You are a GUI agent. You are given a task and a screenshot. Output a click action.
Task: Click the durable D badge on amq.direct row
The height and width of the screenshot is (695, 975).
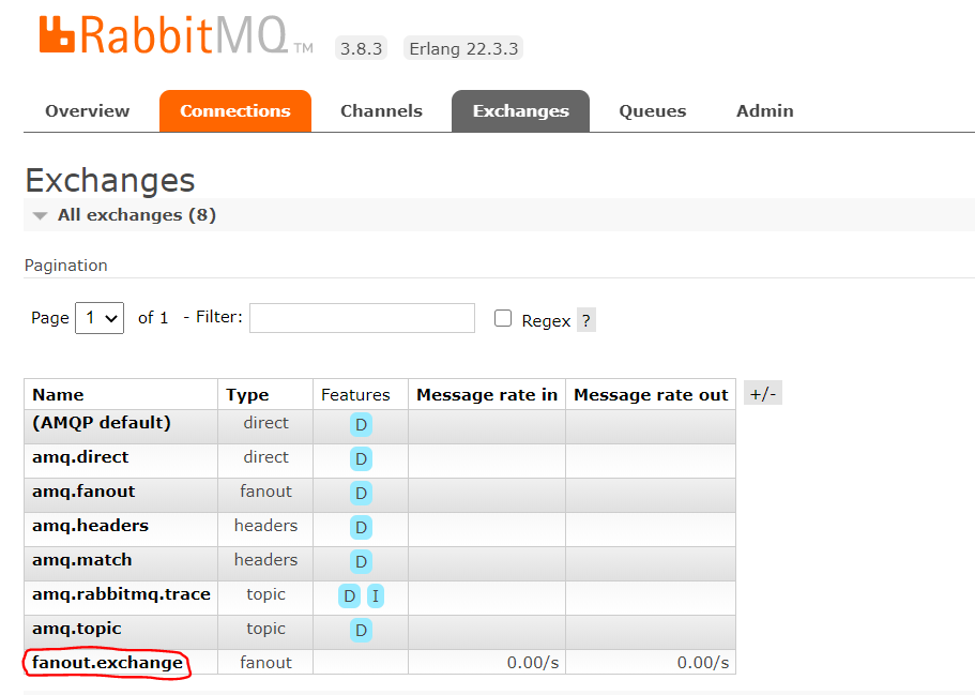point(360,459)
